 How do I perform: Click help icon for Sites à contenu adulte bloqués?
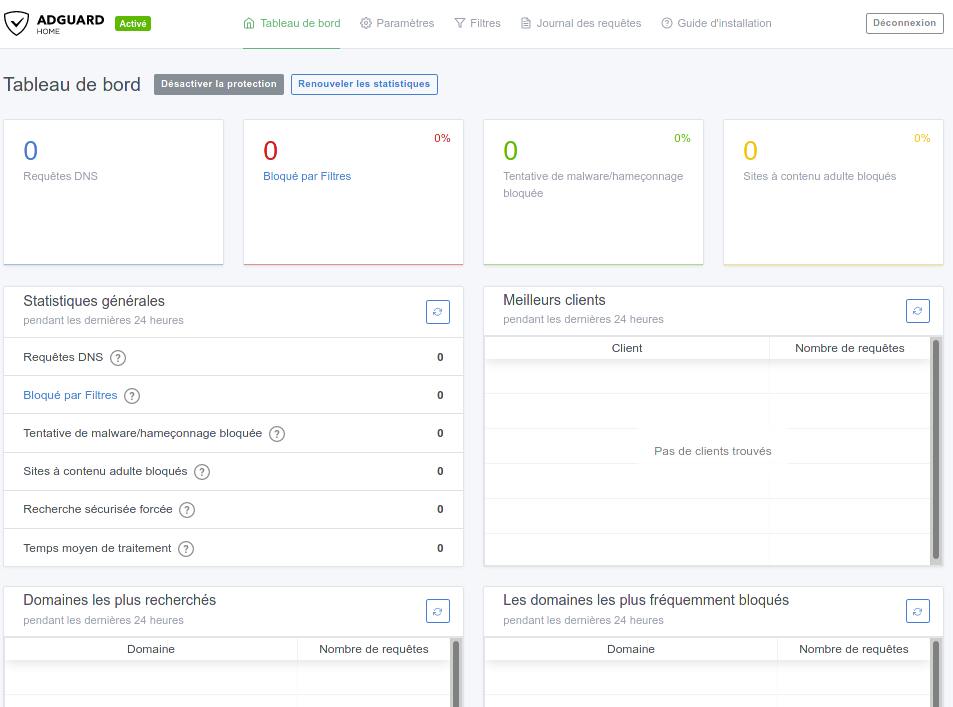202,472
